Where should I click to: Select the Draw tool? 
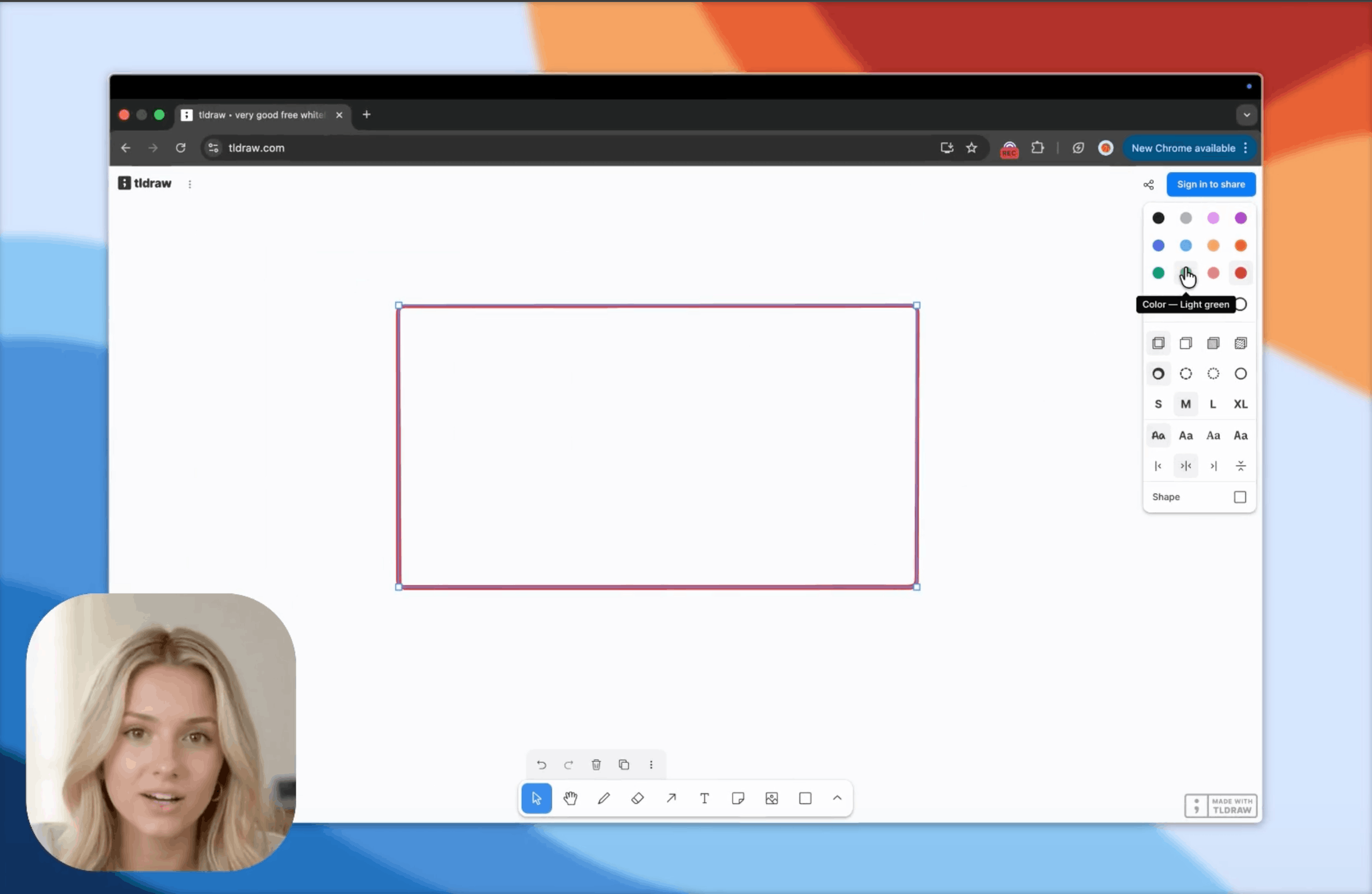click(x=604, y=798)
